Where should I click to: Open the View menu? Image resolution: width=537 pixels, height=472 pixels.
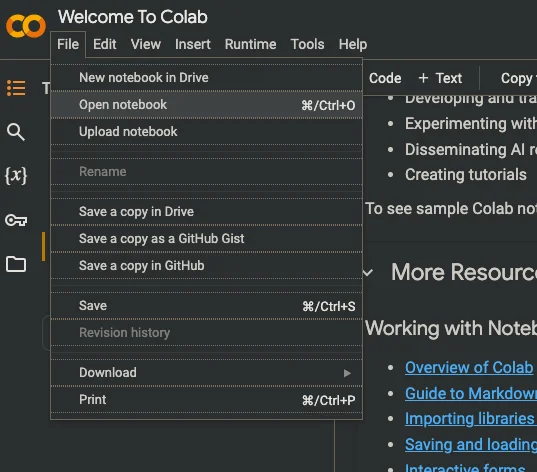pos(146,44)
